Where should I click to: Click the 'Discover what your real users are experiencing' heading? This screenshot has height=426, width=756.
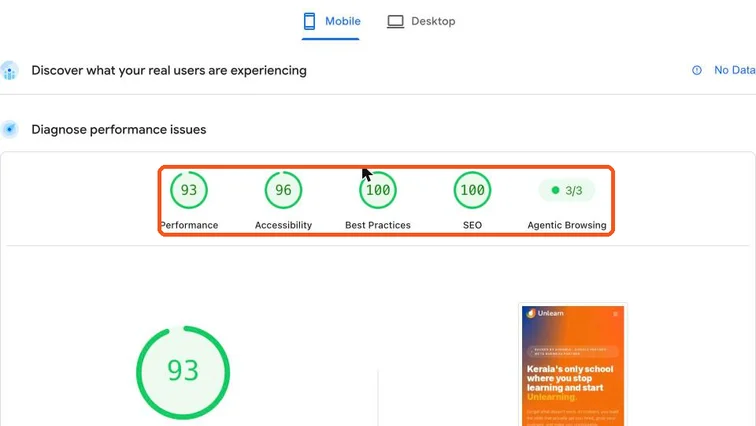coord(169,70)
